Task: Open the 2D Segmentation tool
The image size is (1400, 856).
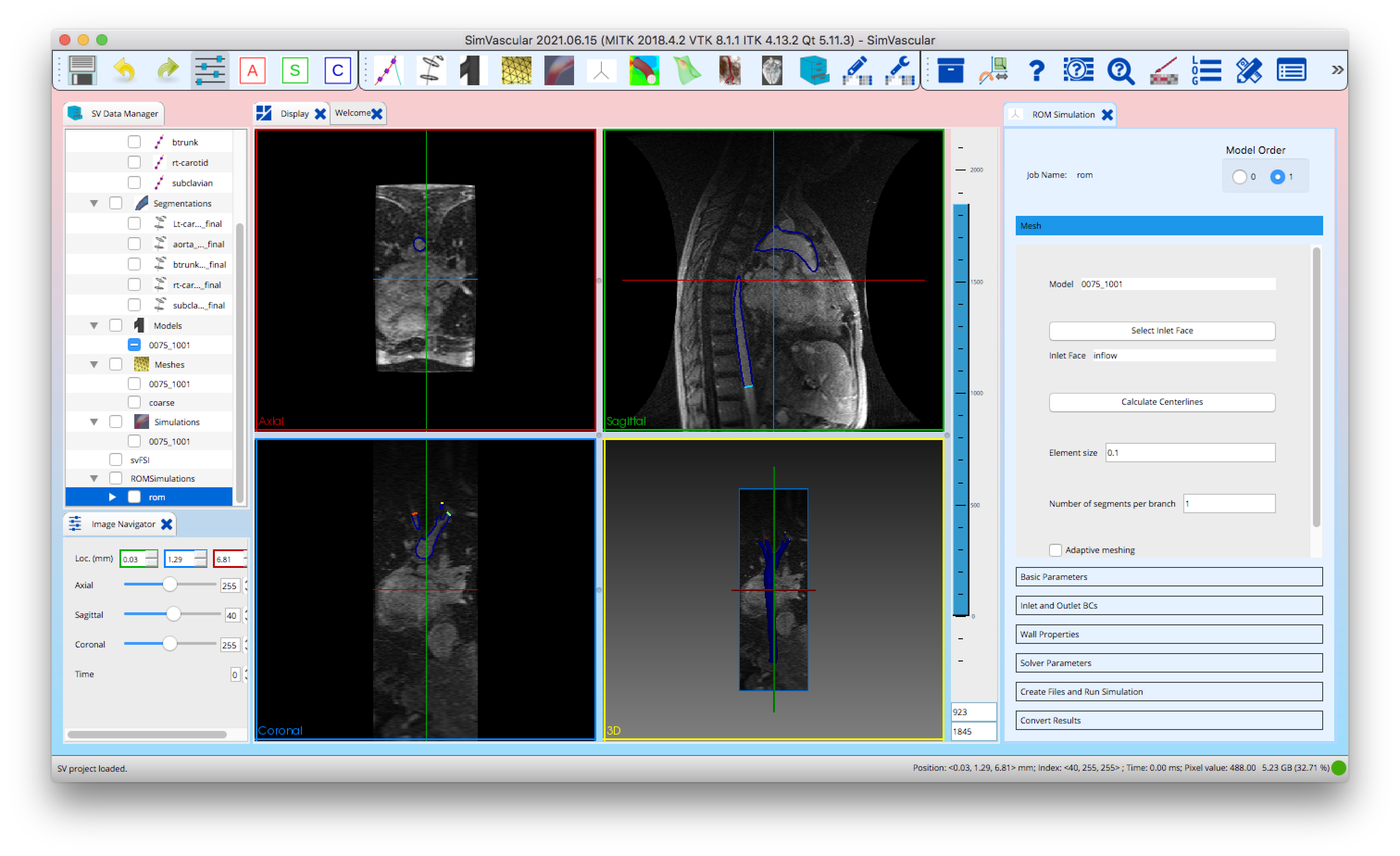Action: coord(431,70)
